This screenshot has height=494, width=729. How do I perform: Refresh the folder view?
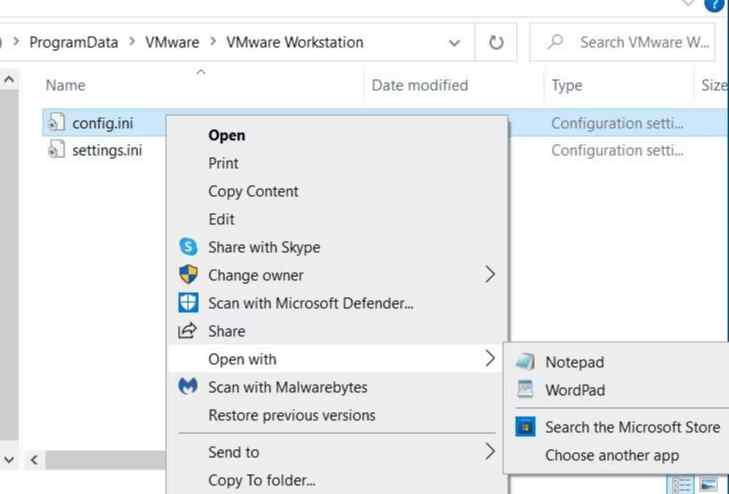(x=496, y=42)
